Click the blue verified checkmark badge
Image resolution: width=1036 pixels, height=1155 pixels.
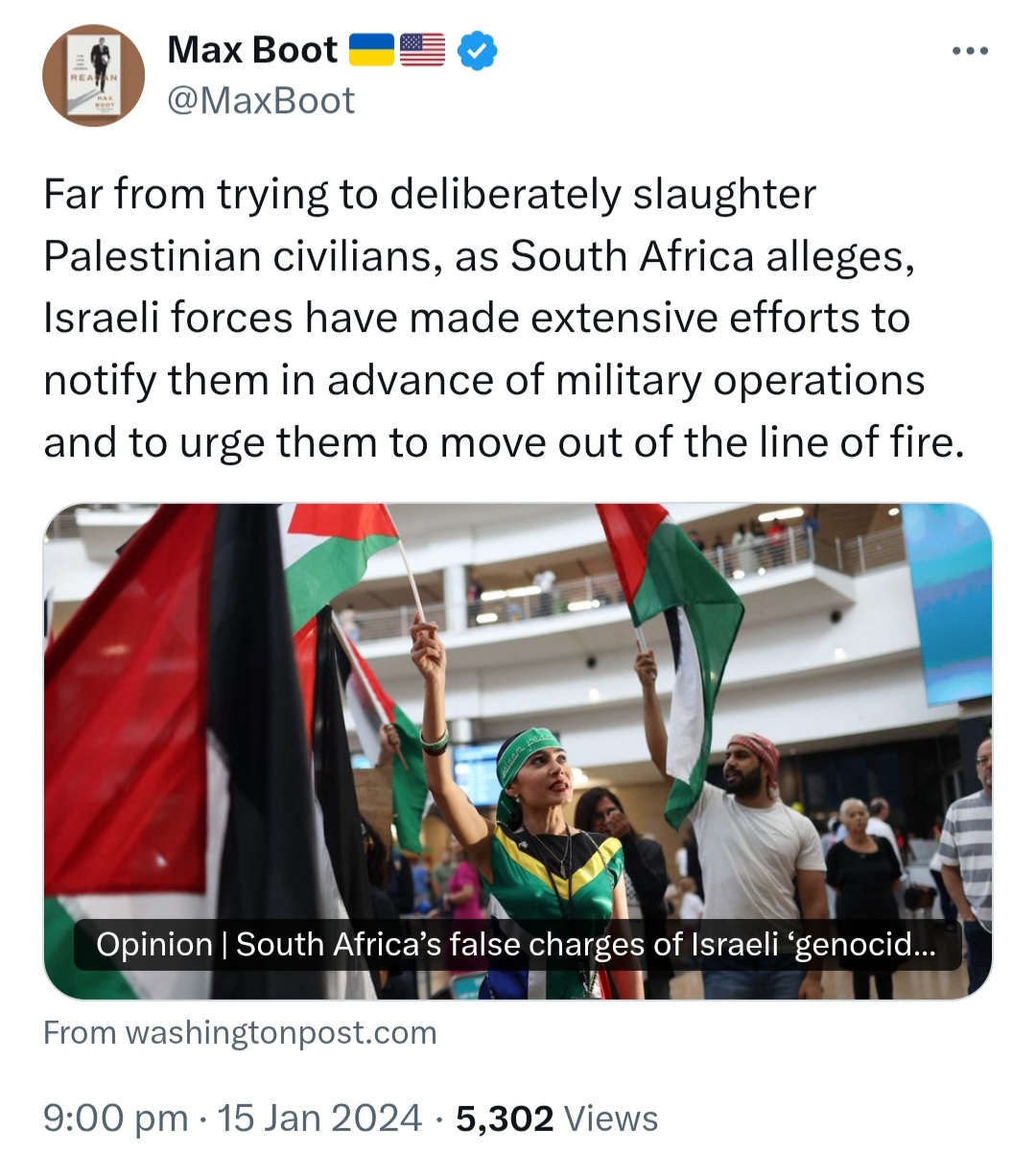pyautogui.click(x=477, y=50)
